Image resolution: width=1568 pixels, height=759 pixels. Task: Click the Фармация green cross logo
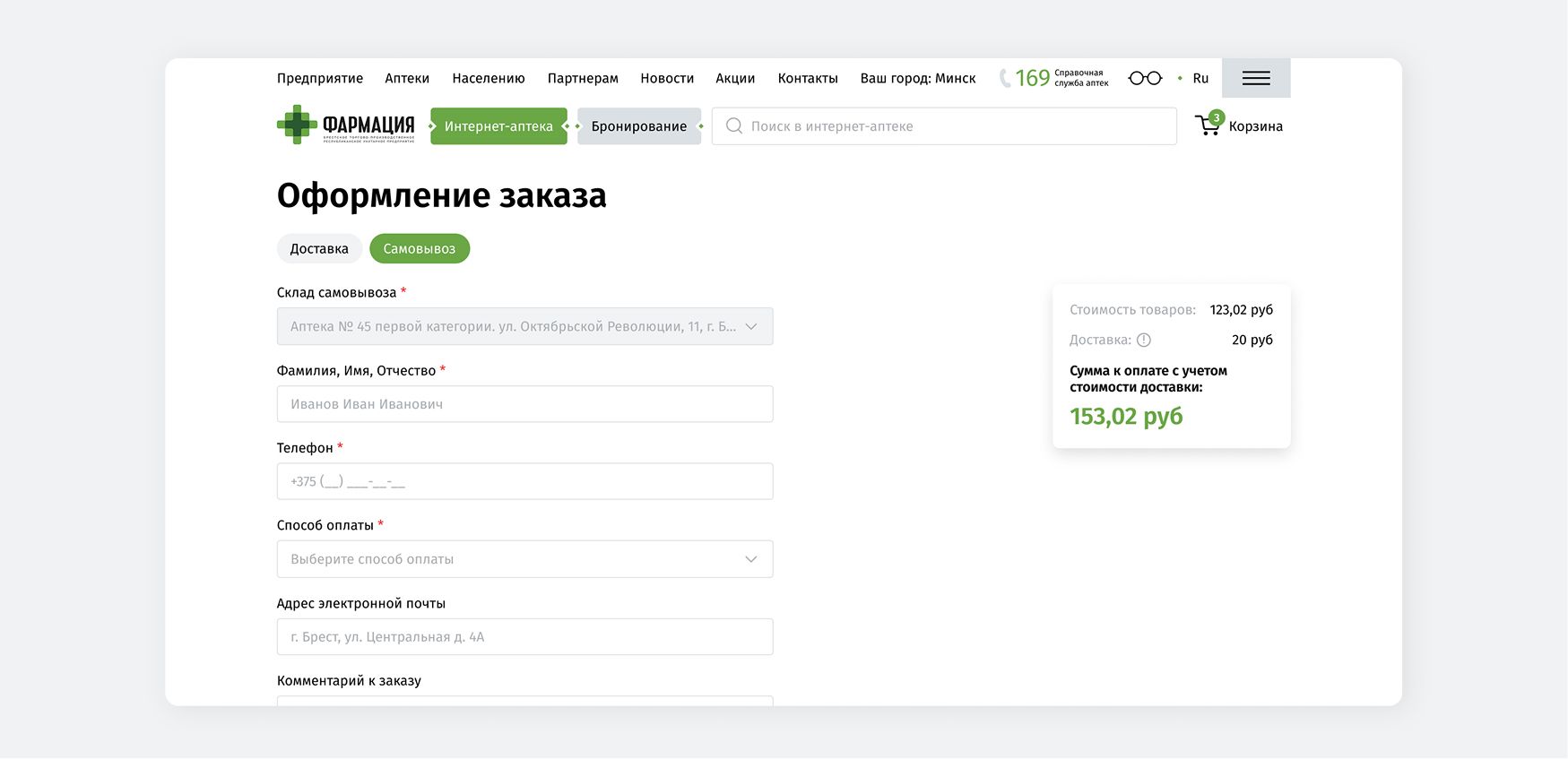[x=297, y=125]
